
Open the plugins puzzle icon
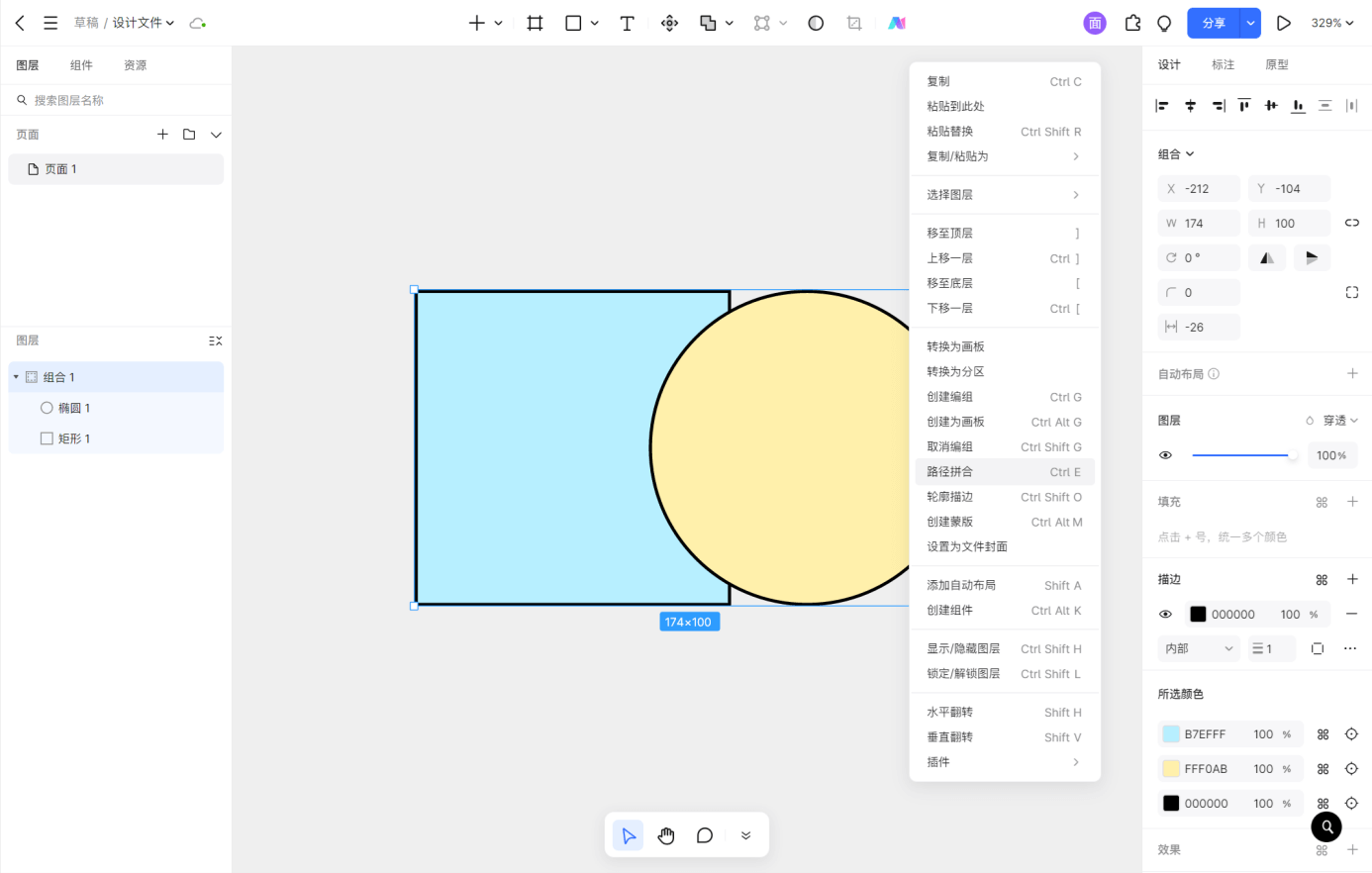click(x=1133, y=23)
